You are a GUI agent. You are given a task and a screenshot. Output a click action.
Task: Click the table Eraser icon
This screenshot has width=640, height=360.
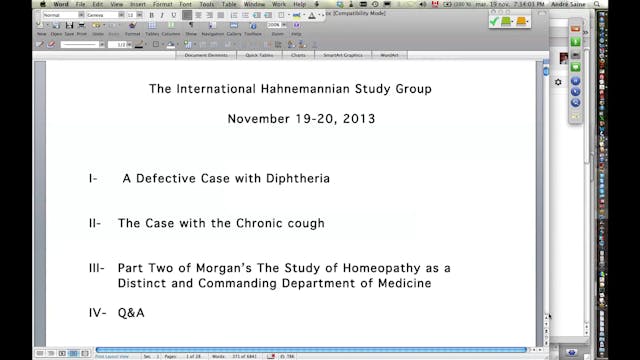point(51,44)
